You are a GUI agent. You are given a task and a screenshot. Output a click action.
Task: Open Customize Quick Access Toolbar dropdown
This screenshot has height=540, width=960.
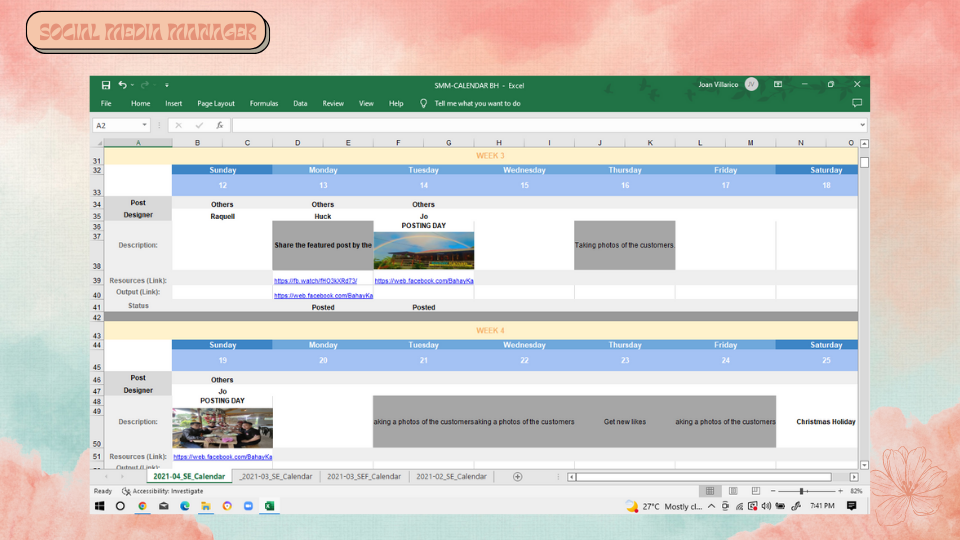[167, 85]
